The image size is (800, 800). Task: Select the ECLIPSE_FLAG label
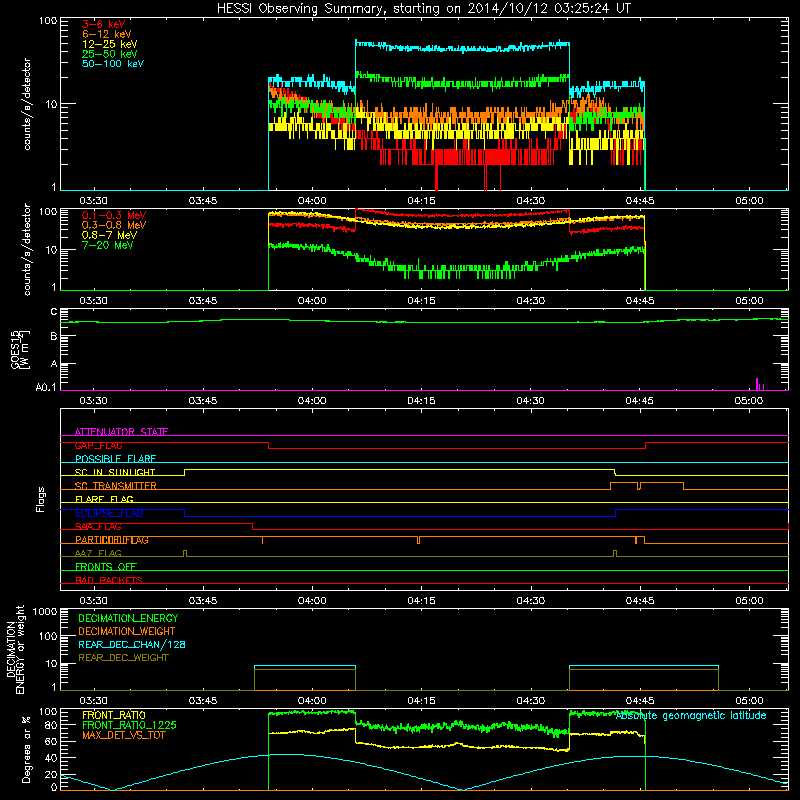coord(109,513)
